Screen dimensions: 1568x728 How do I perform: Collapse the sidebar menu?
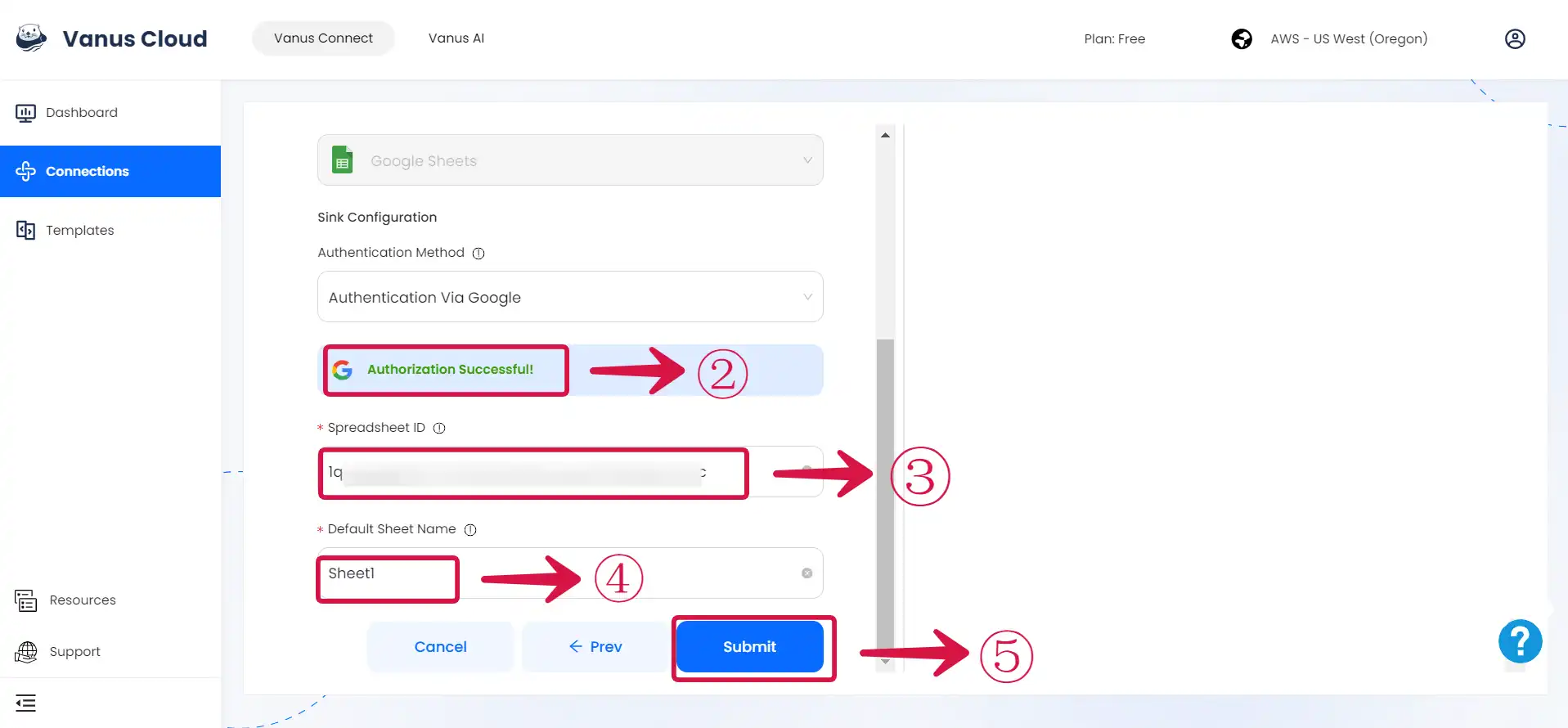pyautogui.click(x=25, y=703)
